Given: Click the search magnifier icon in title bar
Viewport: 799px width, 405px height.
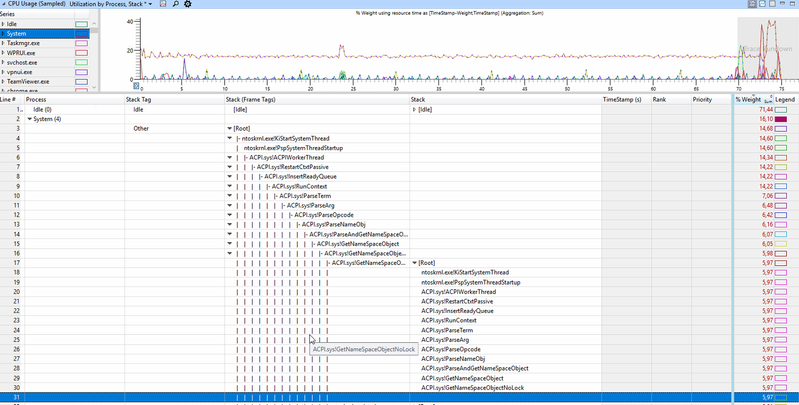Looking at the screenshot, I should (176, 5).
